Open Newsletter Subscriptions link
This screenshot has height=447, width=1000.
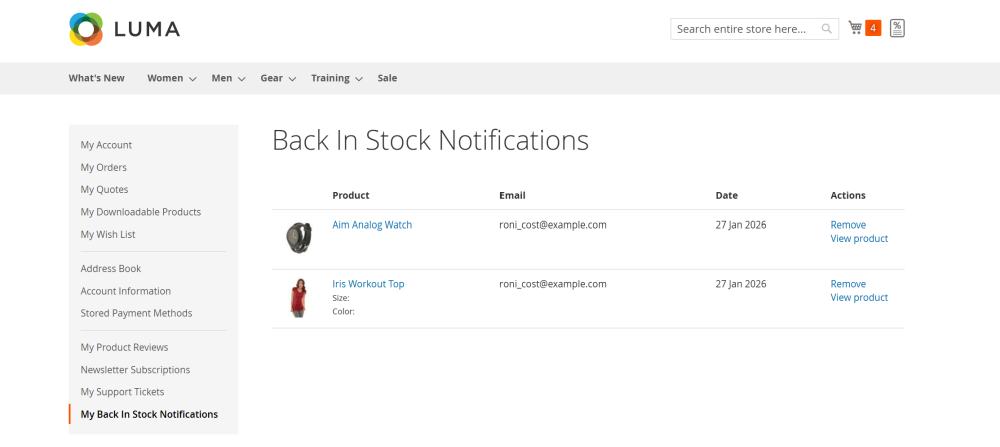point(135,370)
